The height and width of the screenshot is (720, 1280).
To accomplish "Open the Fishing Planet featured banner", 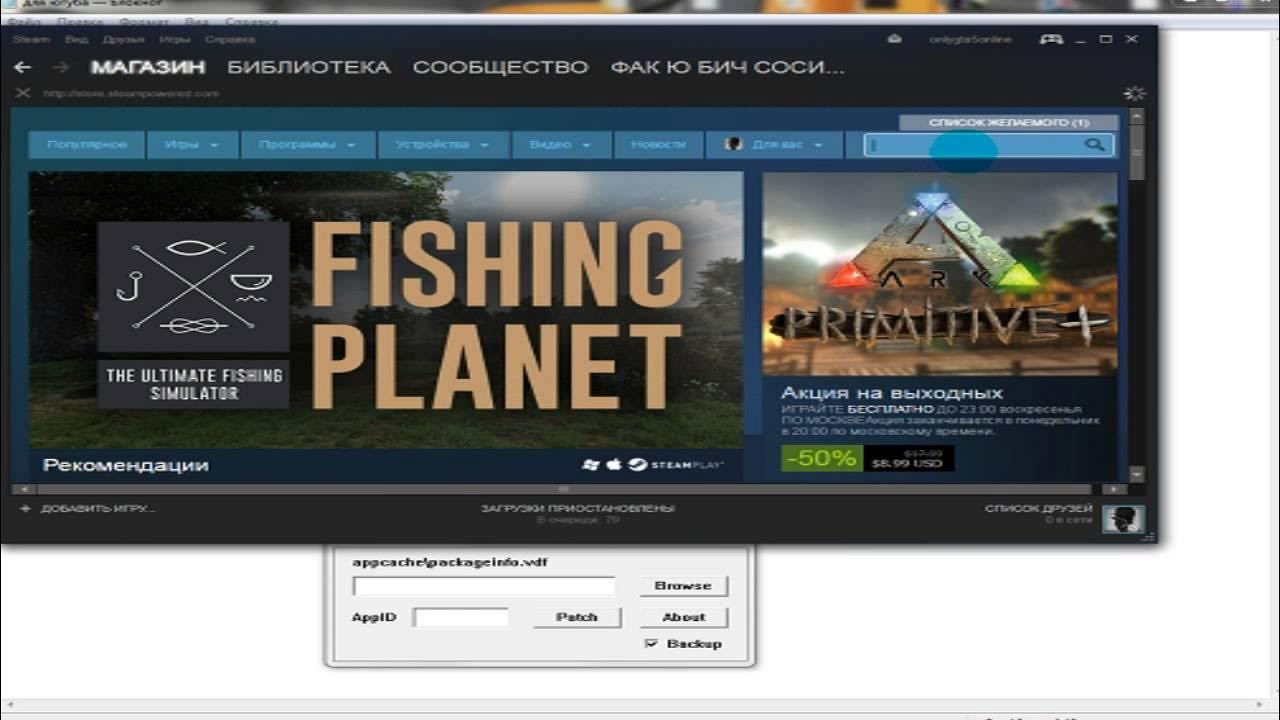I will (385, 310).
